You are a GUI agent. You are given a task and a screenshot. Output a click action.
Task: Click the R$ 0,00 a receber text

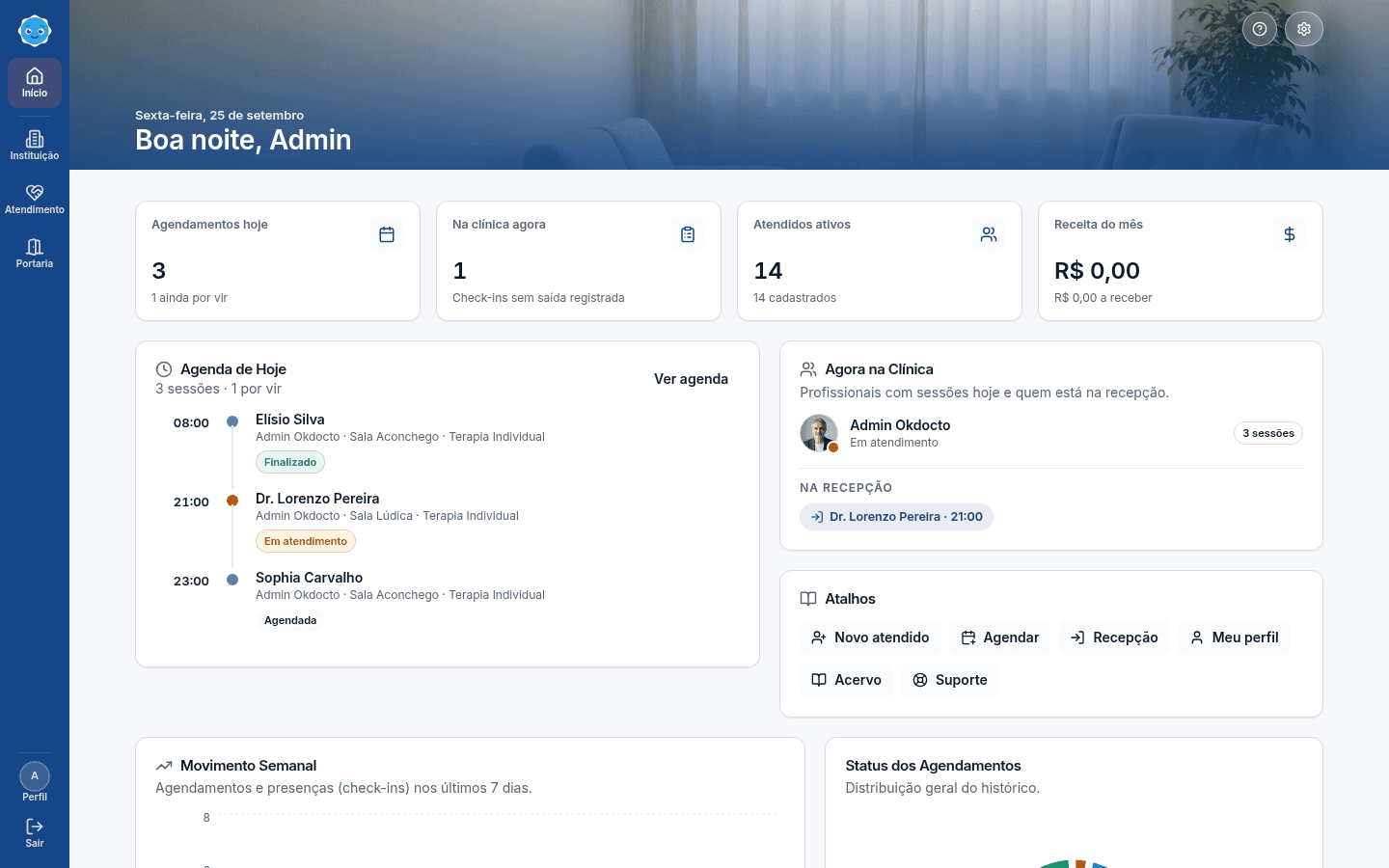point(1103,298)
